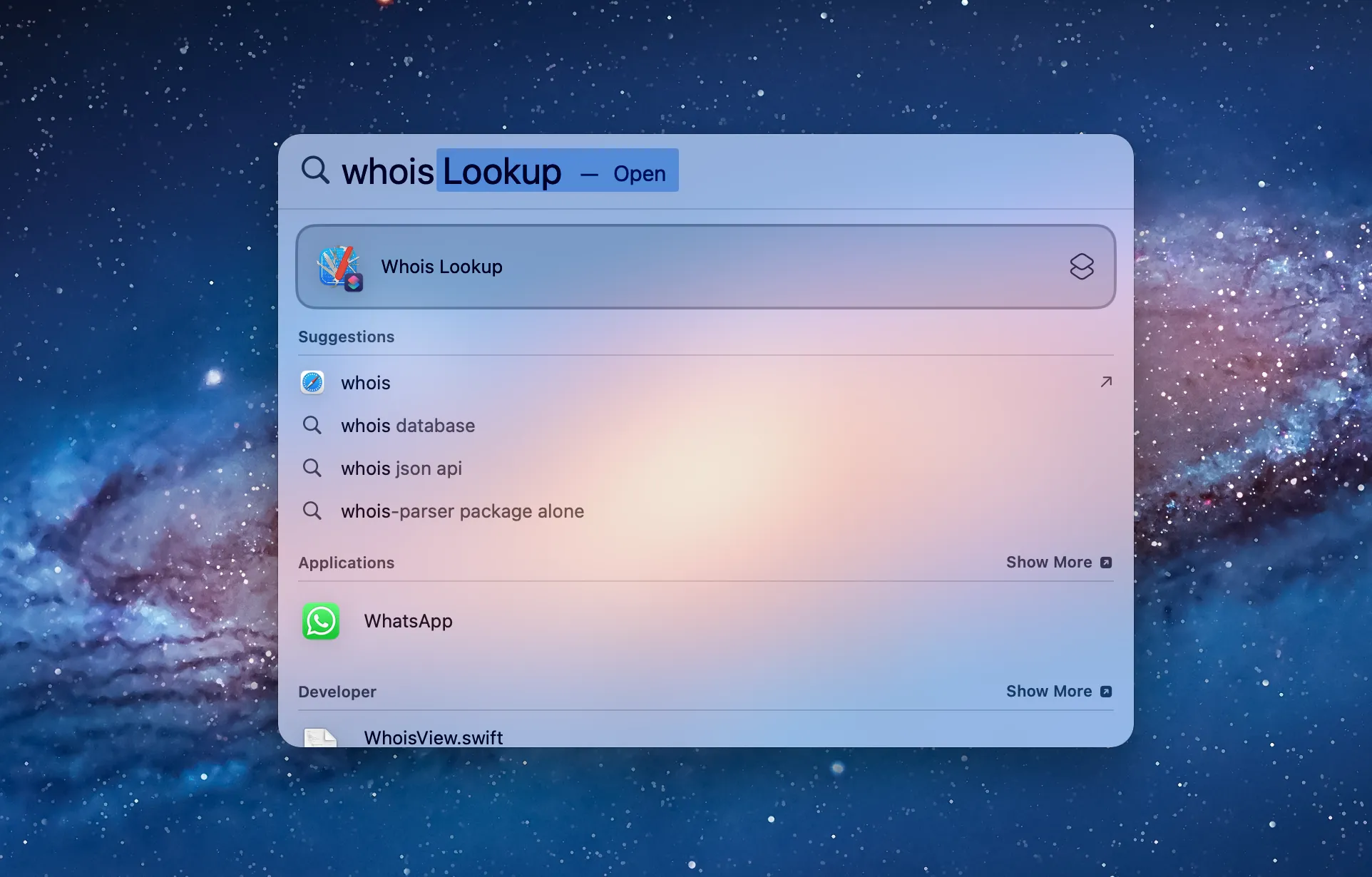Click the document icon next to WhoisView.swift
This screenshot has width=1372, height=877.
click(x=321, y=737)
